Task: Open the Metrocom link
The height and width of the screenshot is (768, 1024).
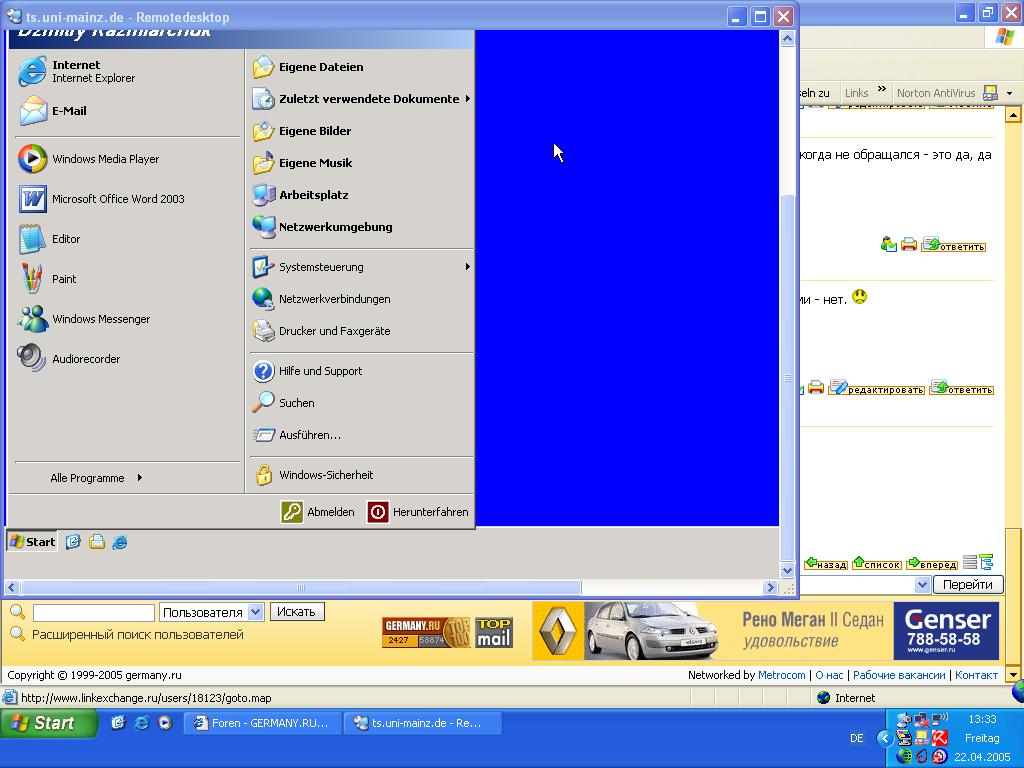Action: (782, 675)
